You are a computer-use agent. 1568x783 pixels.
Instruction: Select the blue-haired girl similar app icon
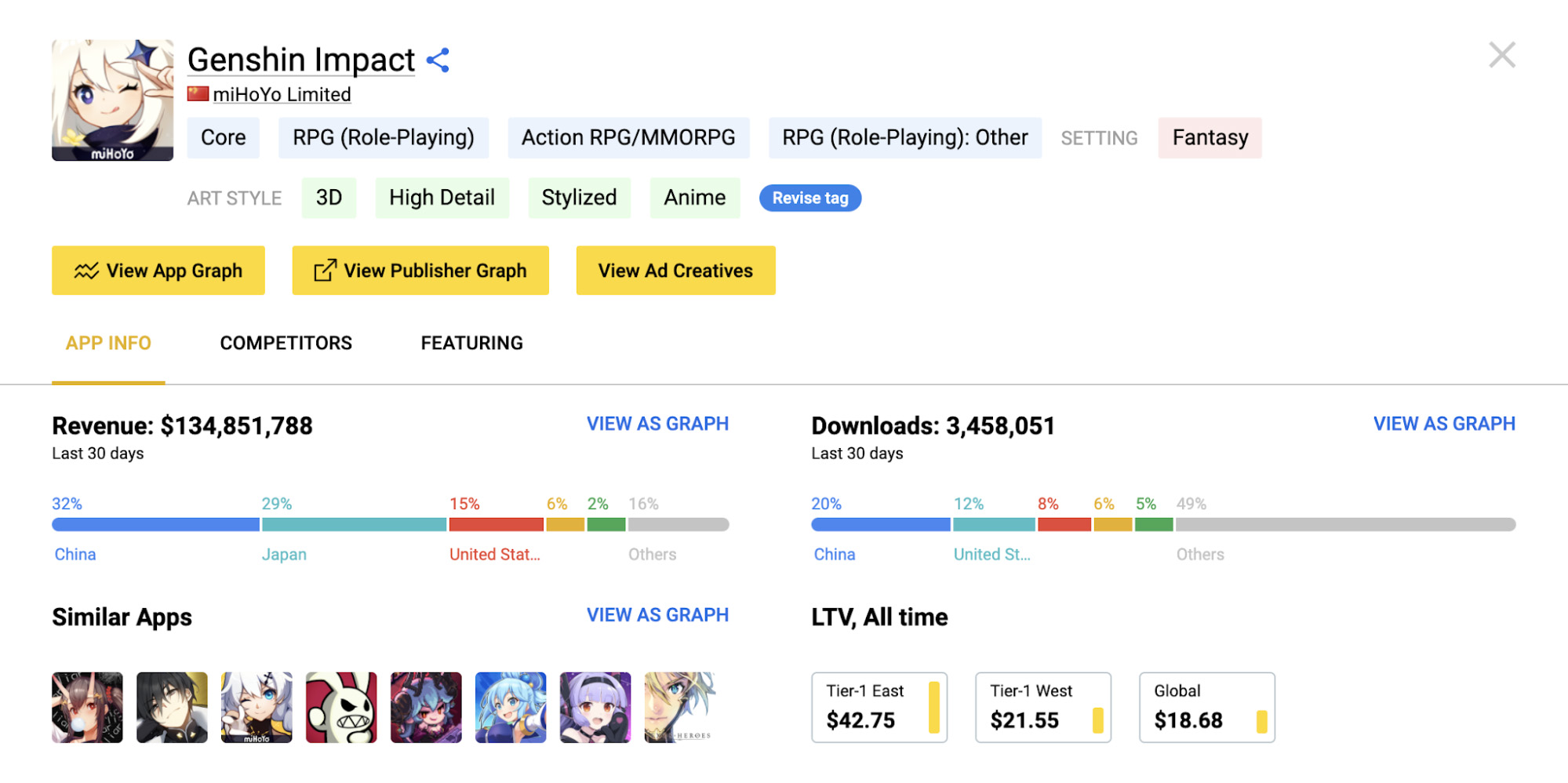[x=511, y=707]
